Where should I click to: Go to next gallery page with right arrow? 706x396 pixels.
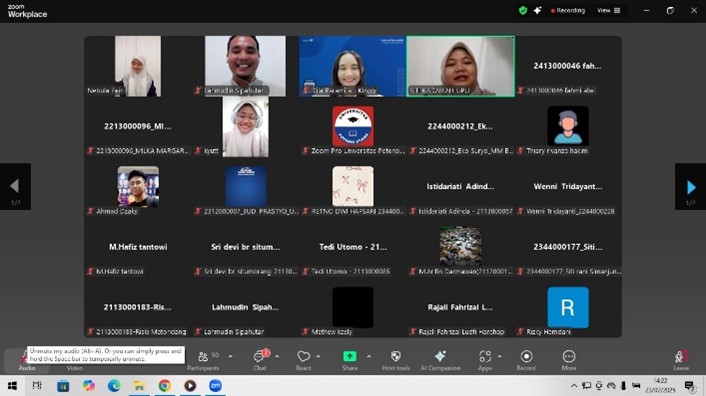click(x=691, y=187)
